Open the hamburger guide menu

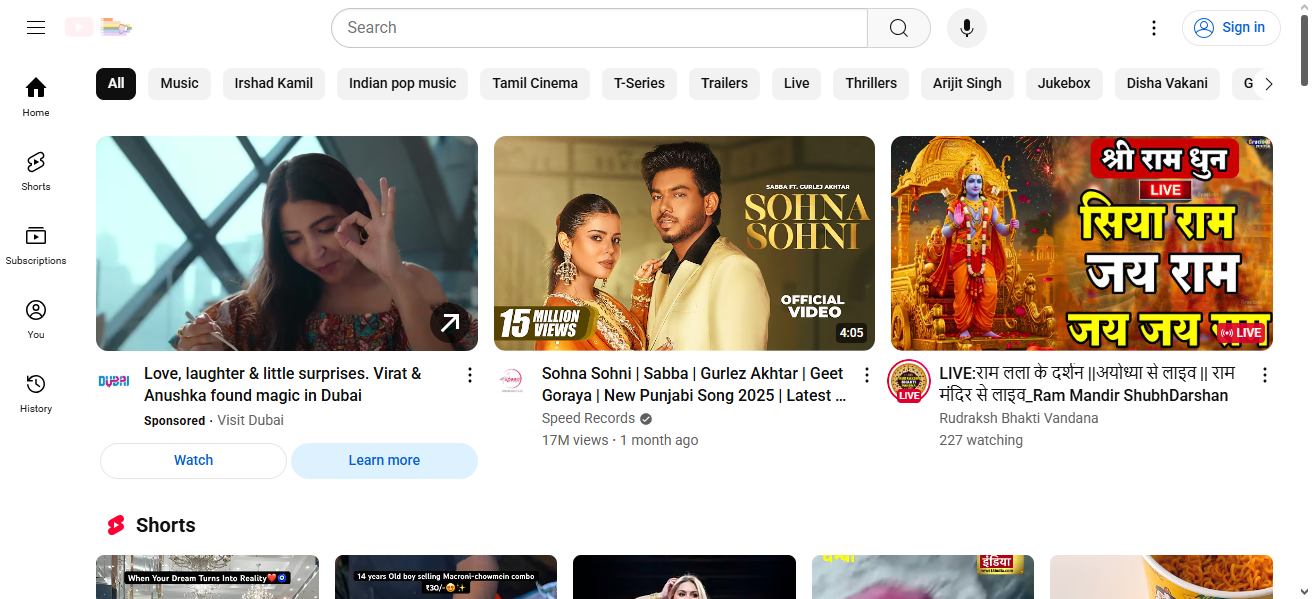coord(36,28)
